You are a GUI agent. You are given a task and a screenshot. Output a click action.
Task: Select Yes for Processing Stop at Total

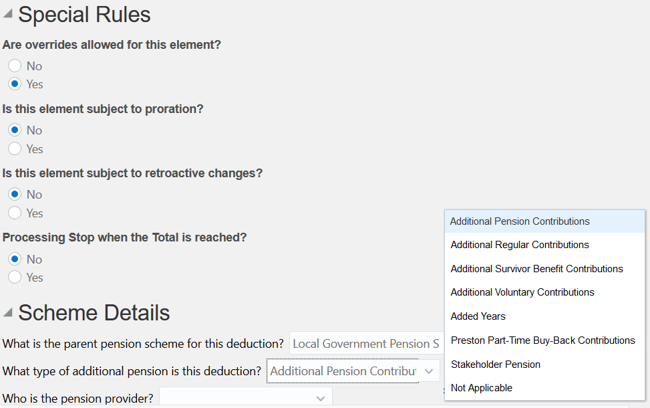(x=15, y=277)
